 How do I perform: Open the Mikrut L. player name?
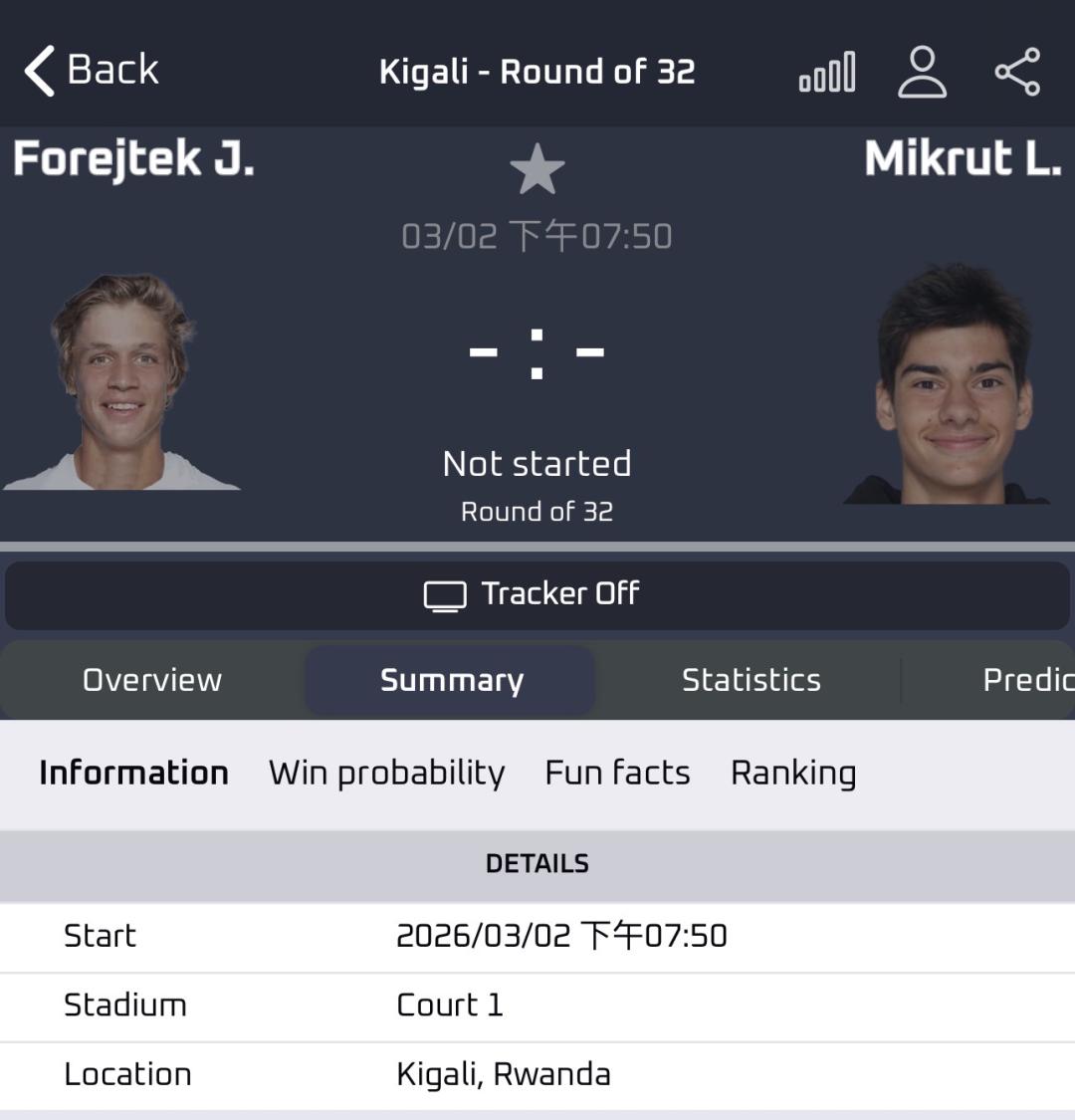(x=963, y=159)
